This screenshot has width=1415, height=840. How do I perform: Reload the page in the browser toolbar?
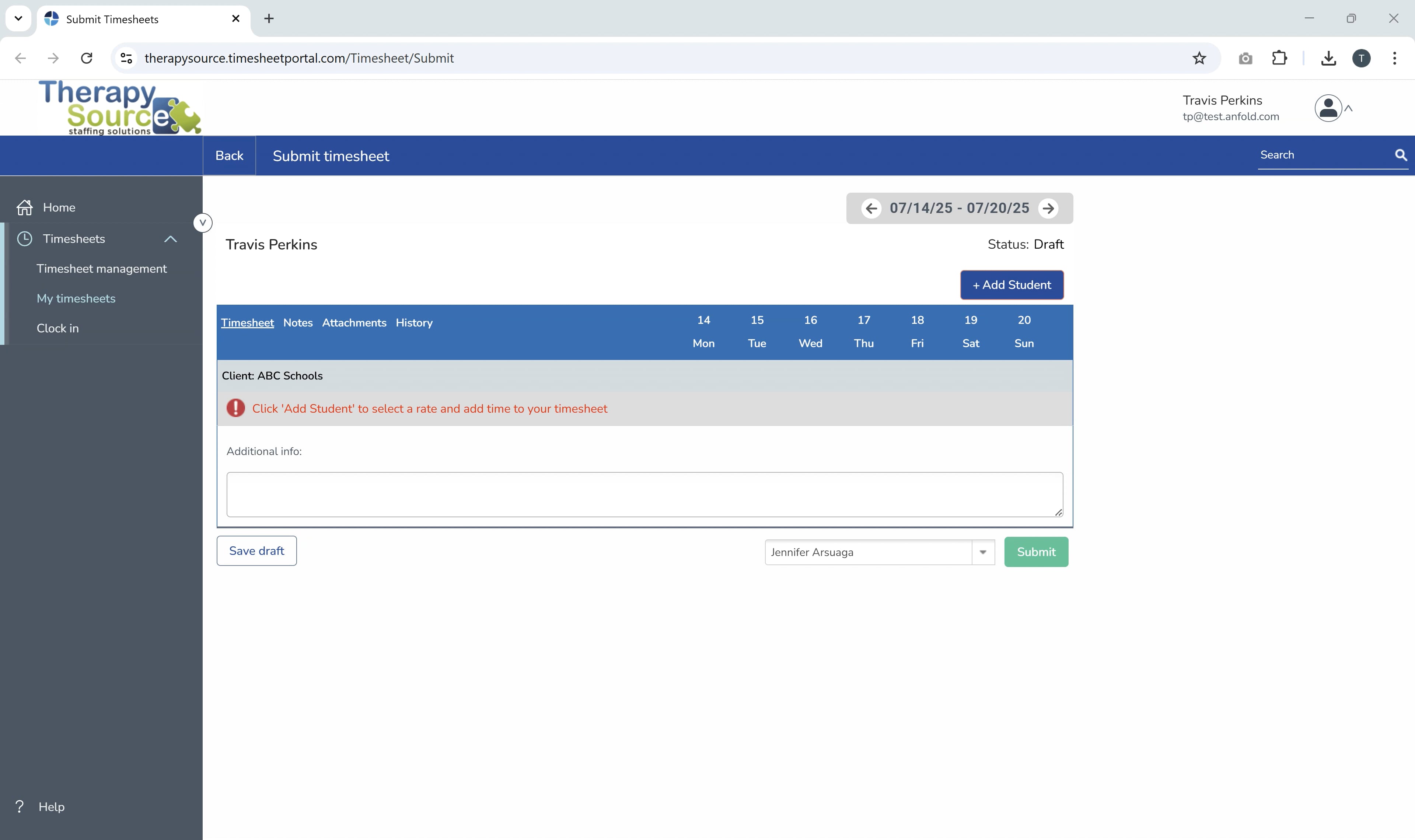tap(86, 58)
